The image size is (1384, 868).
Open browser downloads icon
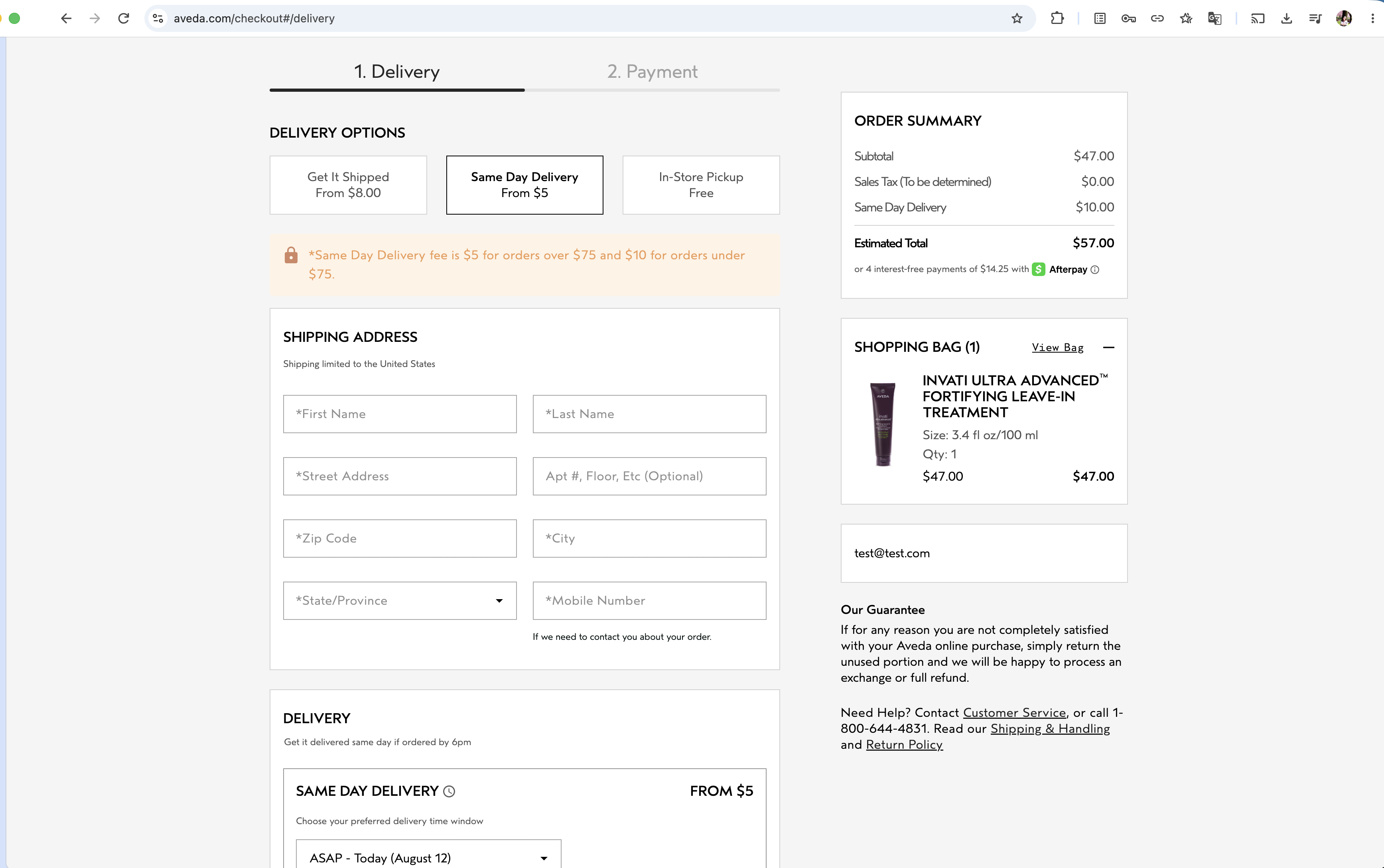(1286, 18)
